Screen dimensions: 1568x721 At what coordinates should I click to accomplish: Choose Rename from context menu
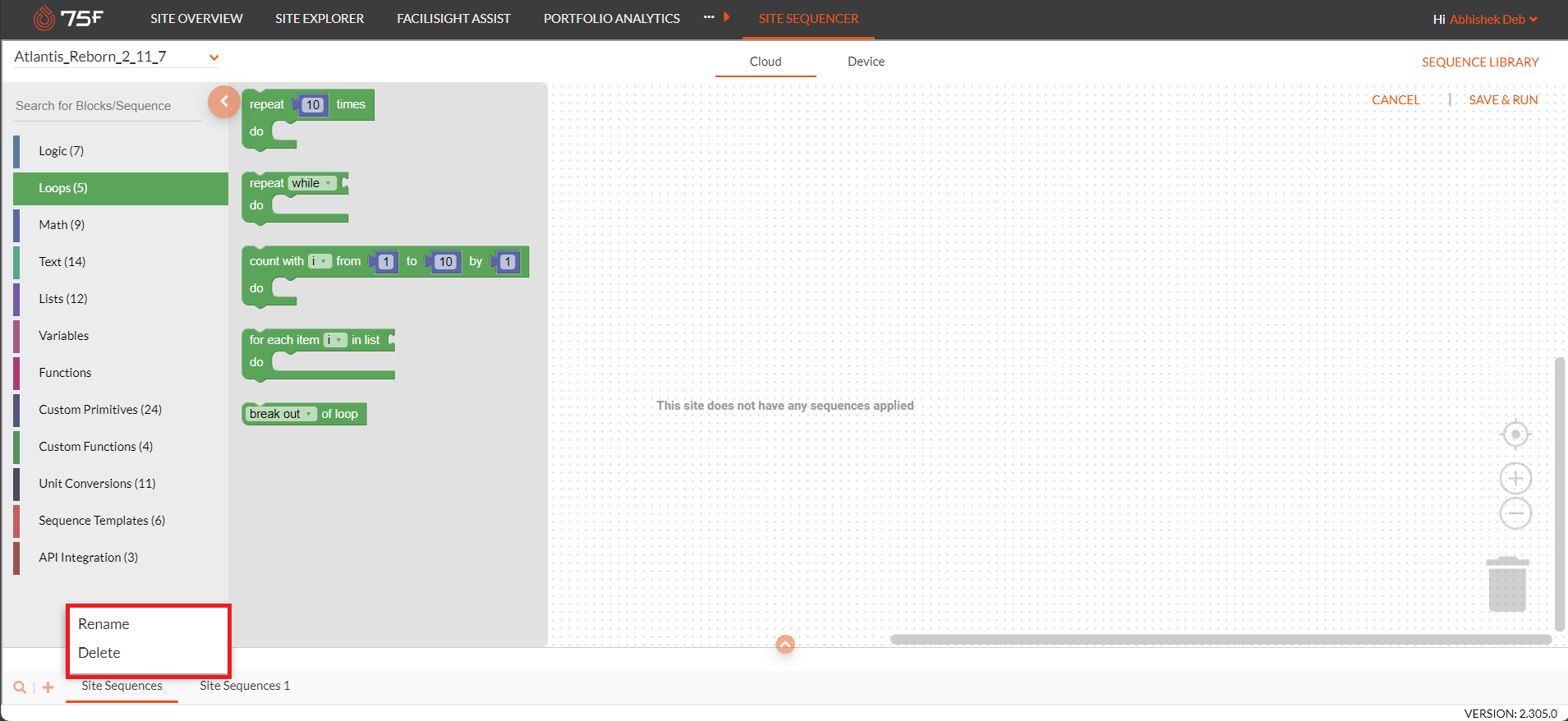pyautogui.click(x=103, y=624)
